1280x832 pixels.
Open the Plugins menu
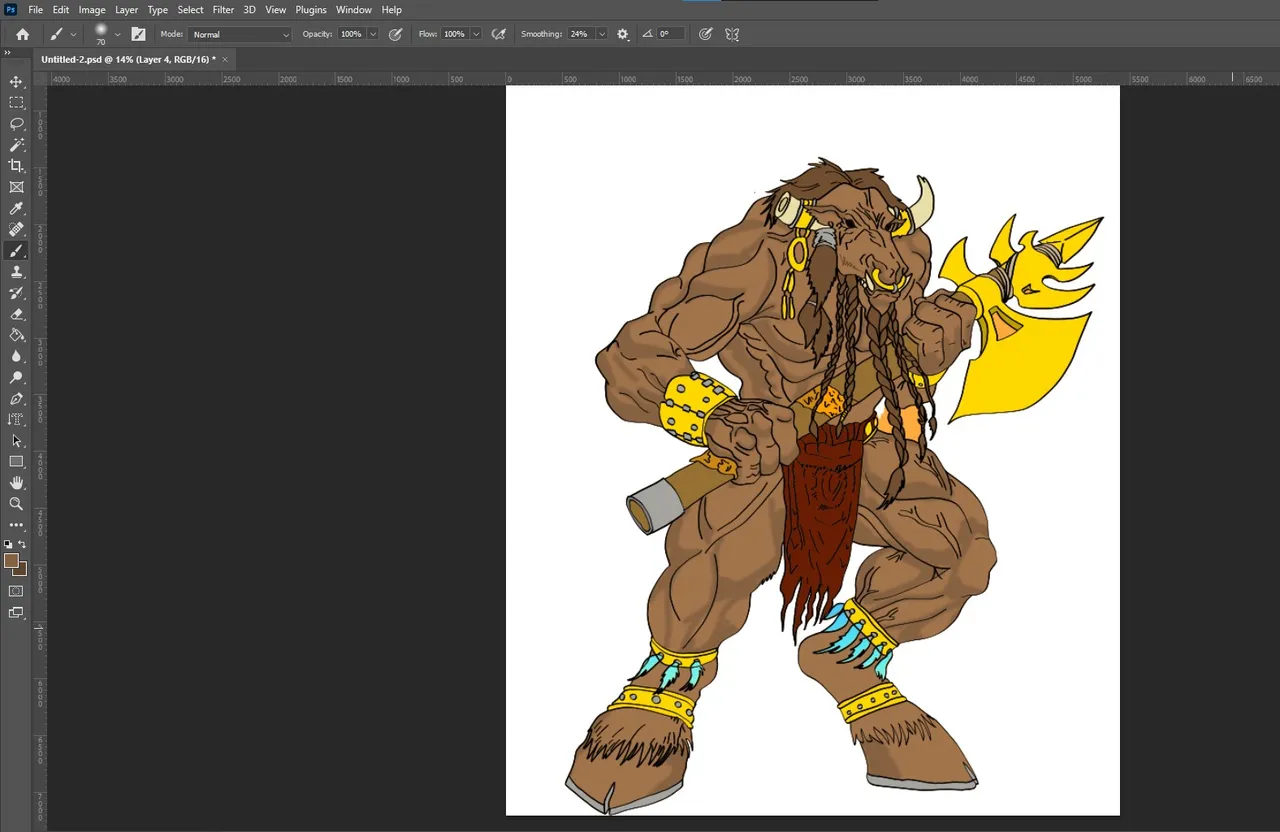(311, 10)
